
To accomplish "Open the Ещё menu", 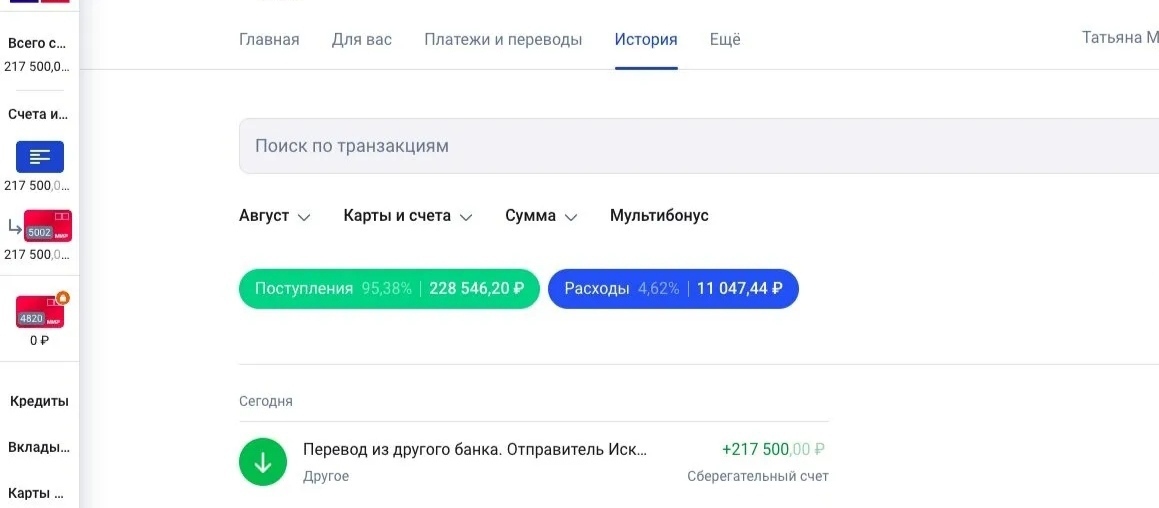I will (x=725, y=40).
